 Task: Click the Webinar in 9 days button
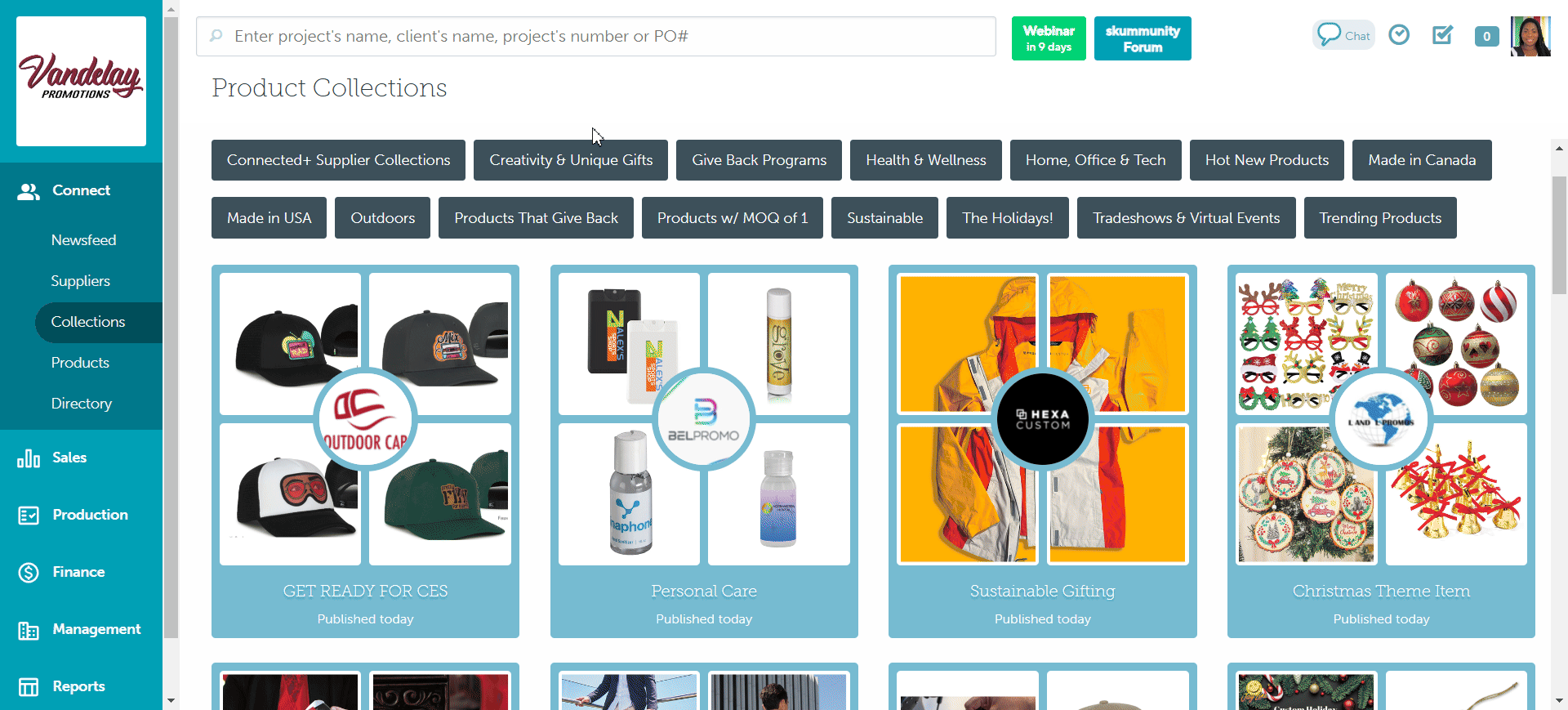click(x=1048, y=38)
